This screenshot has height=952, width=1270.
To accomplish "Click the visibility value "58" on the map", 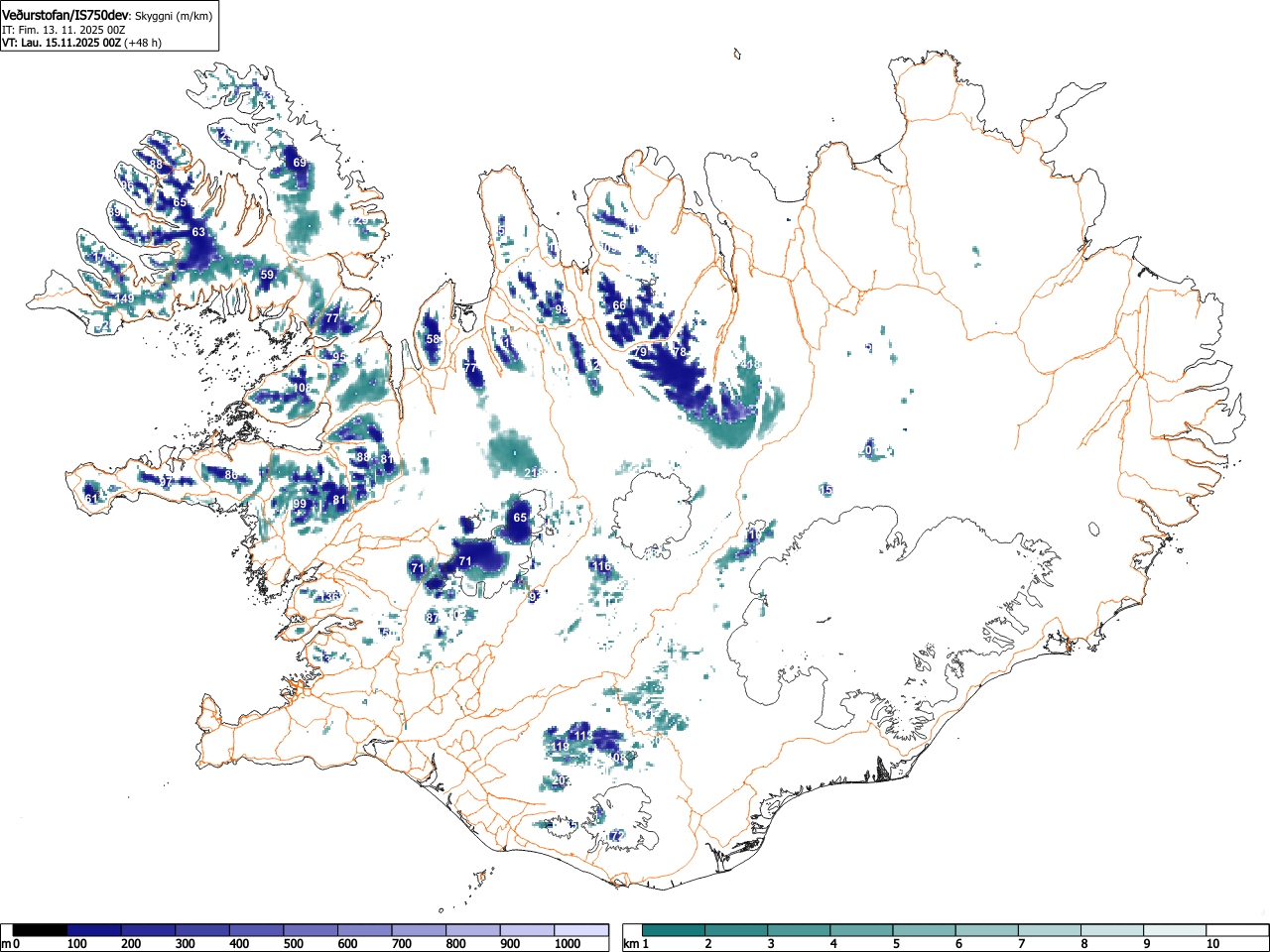I will [x=433, y=339].
